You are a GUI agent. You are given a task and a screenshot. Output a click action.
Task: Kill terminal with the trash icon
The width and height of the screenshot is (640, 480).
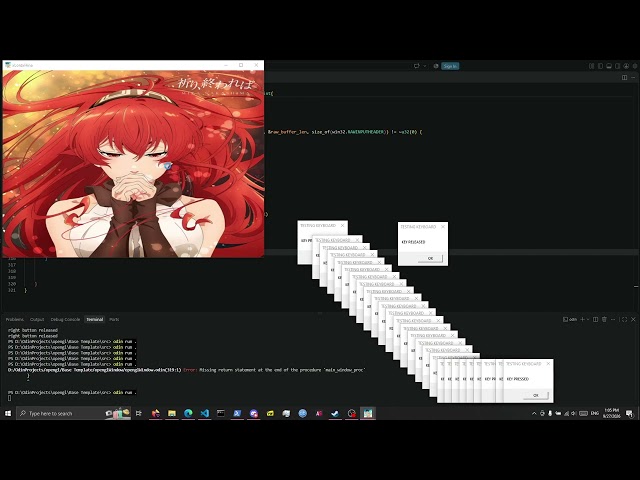(x=604, y=320)
